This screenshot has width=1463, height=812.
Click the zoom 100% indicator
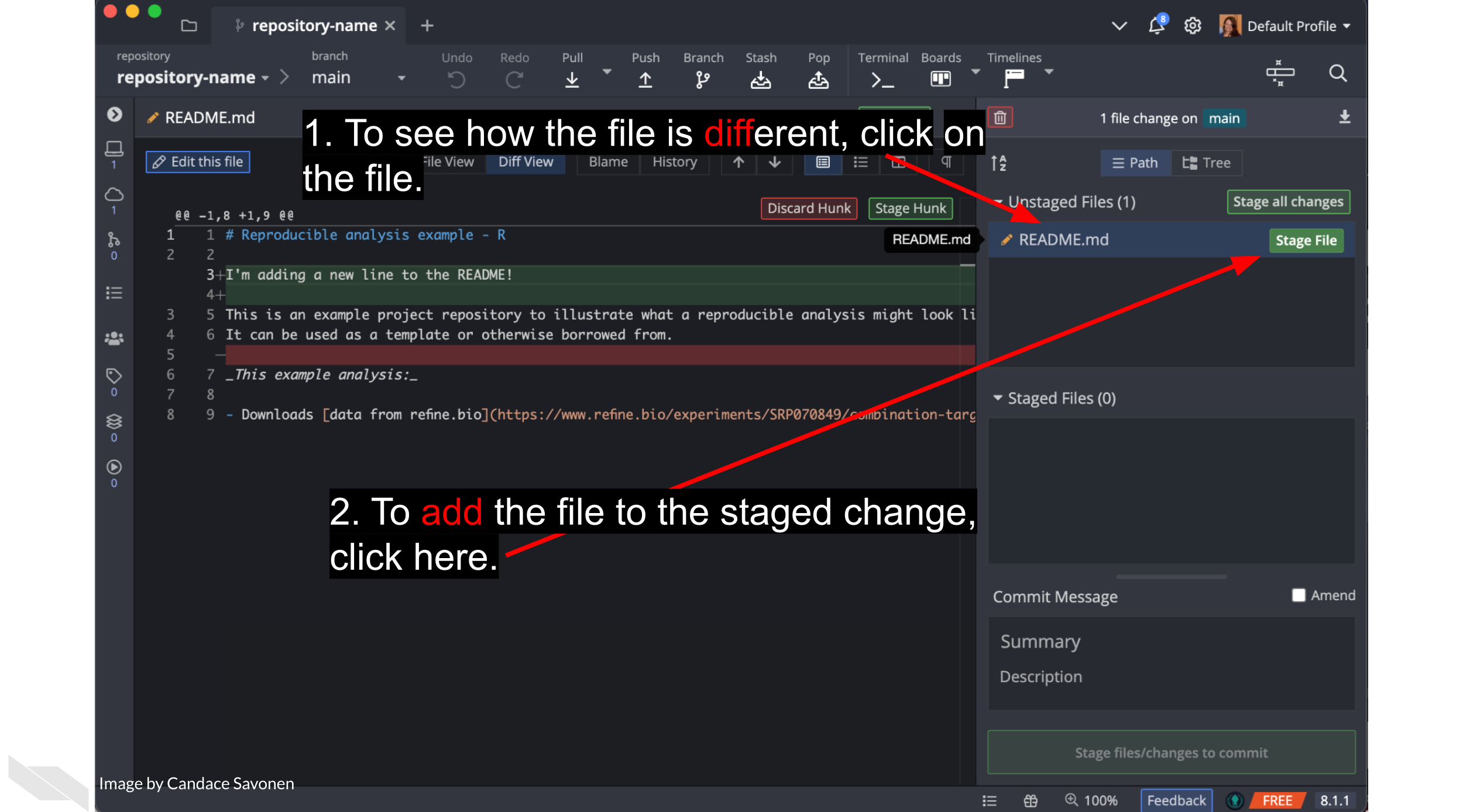(x=1091, y=800)
